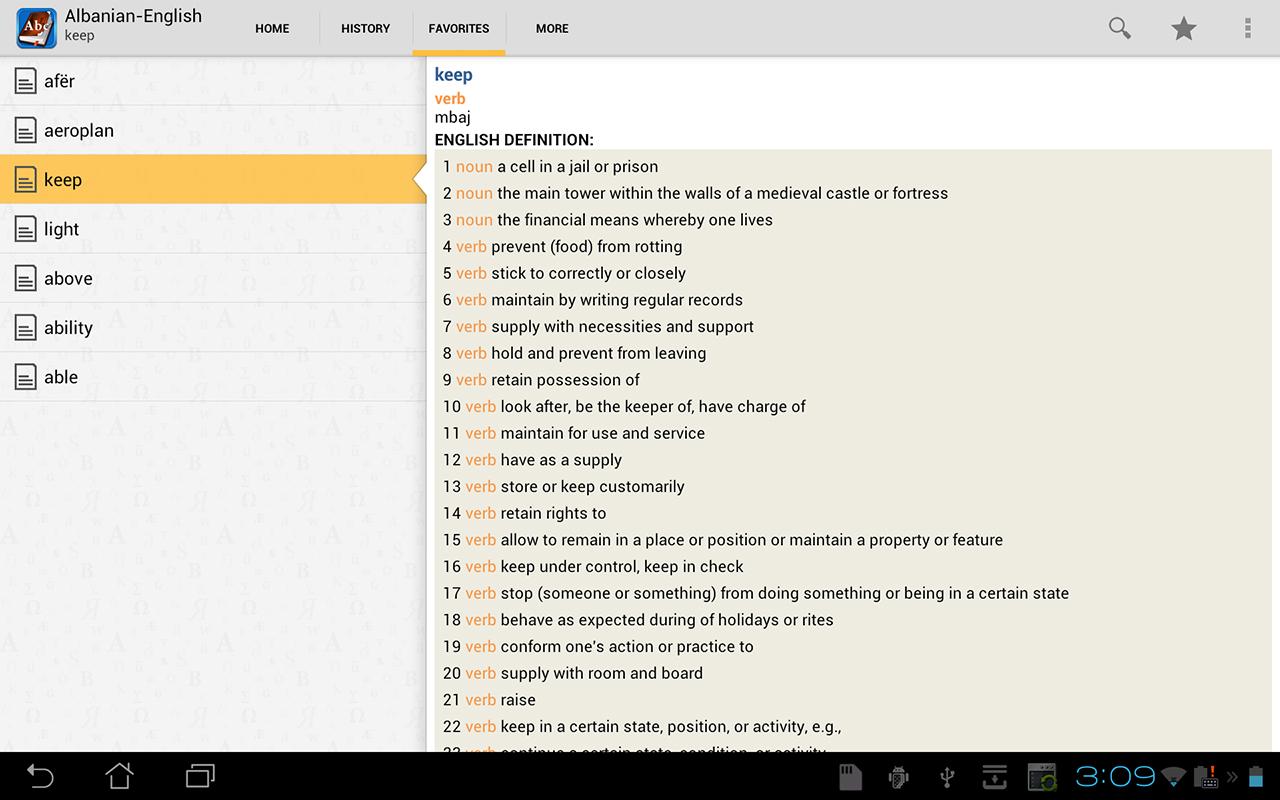Tap the Albanian-English app logo icon

coord(36,28)
